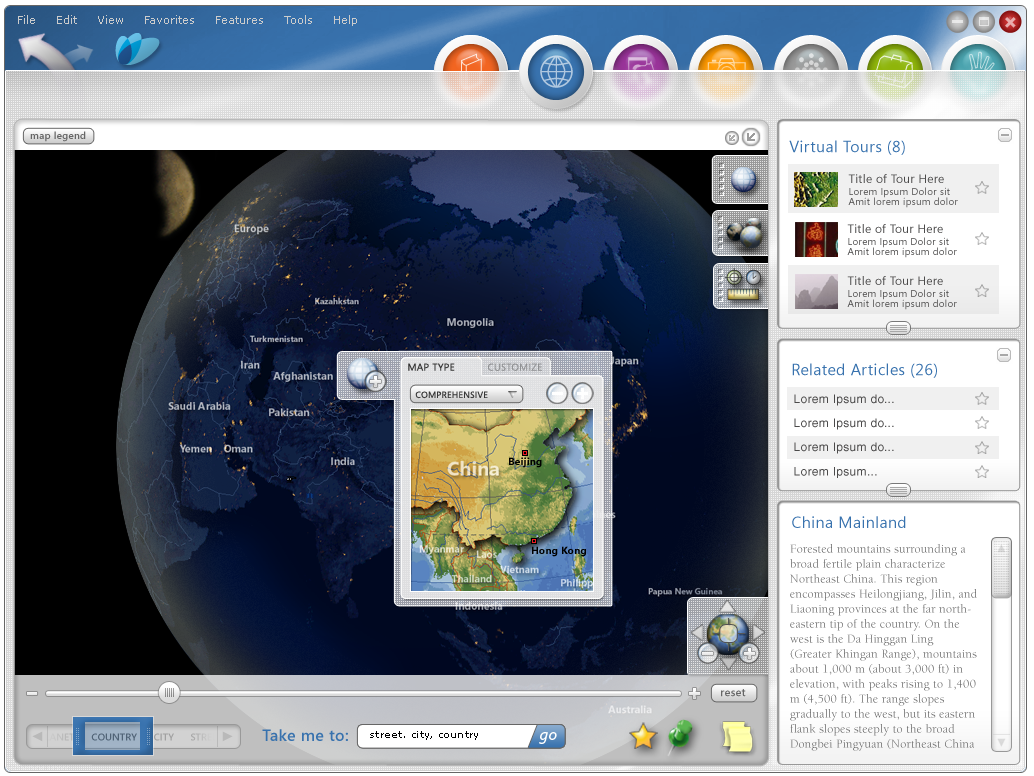Switch to the CUSTOMIZE tab
This screenshot has height=776, width=1034.
point(514,367)
